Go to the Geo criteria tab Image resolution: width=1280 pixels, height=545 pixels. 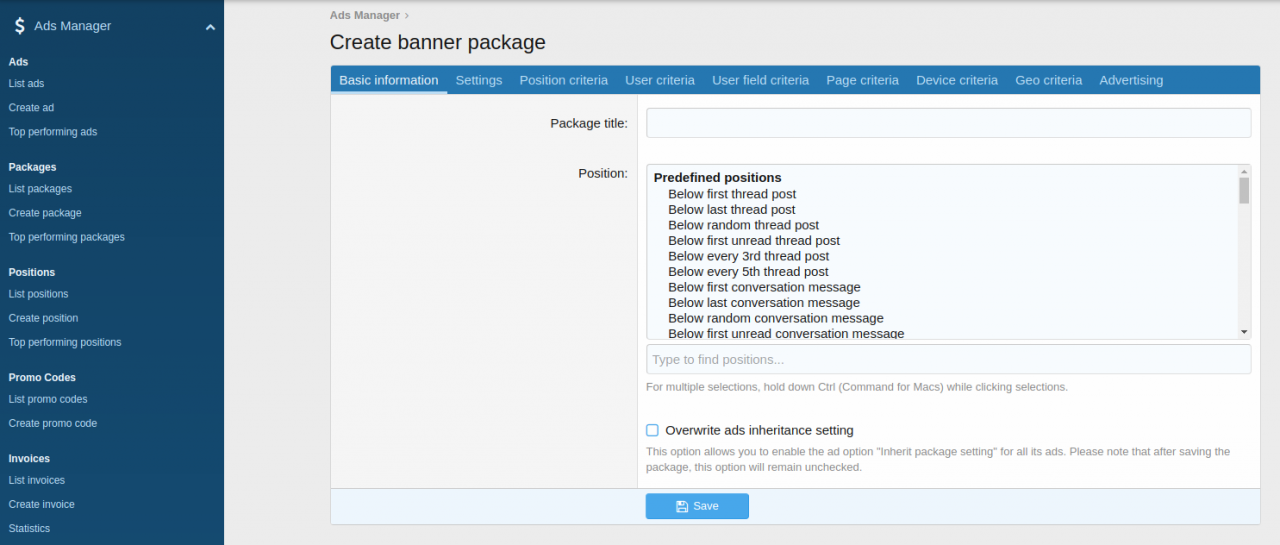1048,80
